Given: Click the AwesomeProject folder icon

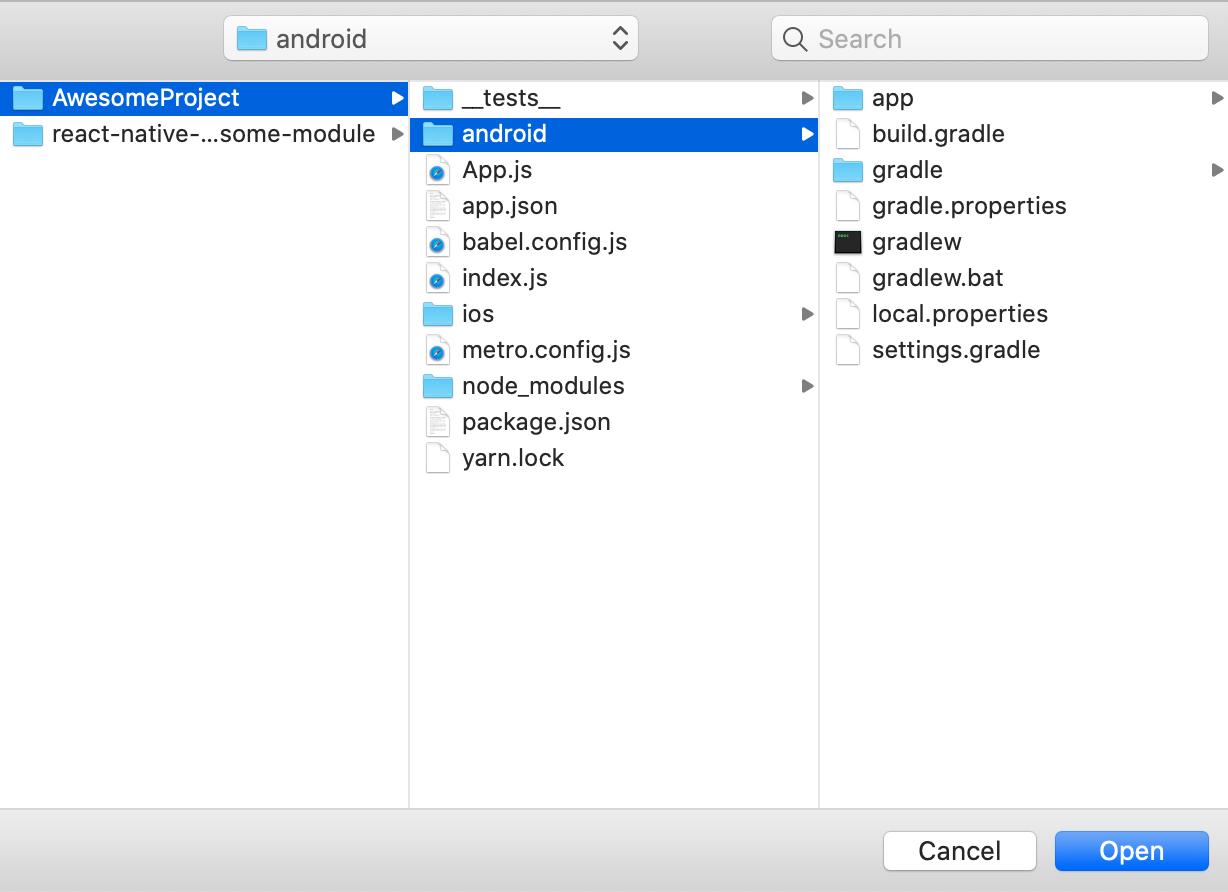Looking at the screenshot, I should pyautogui.click(x=27, y=97).
